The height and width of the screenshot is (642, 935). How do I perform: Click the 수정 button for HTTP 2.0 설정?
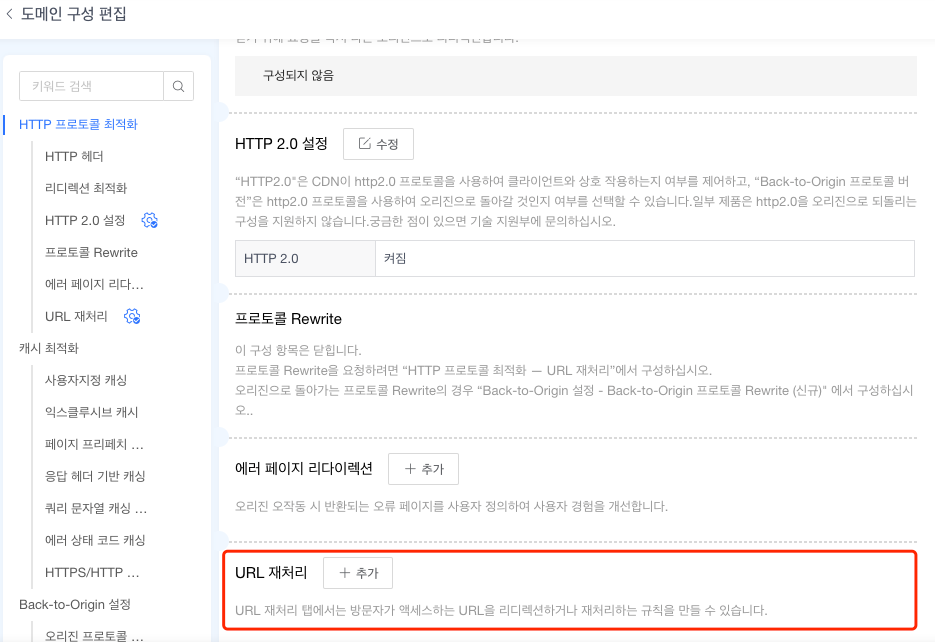coord(378,143)
